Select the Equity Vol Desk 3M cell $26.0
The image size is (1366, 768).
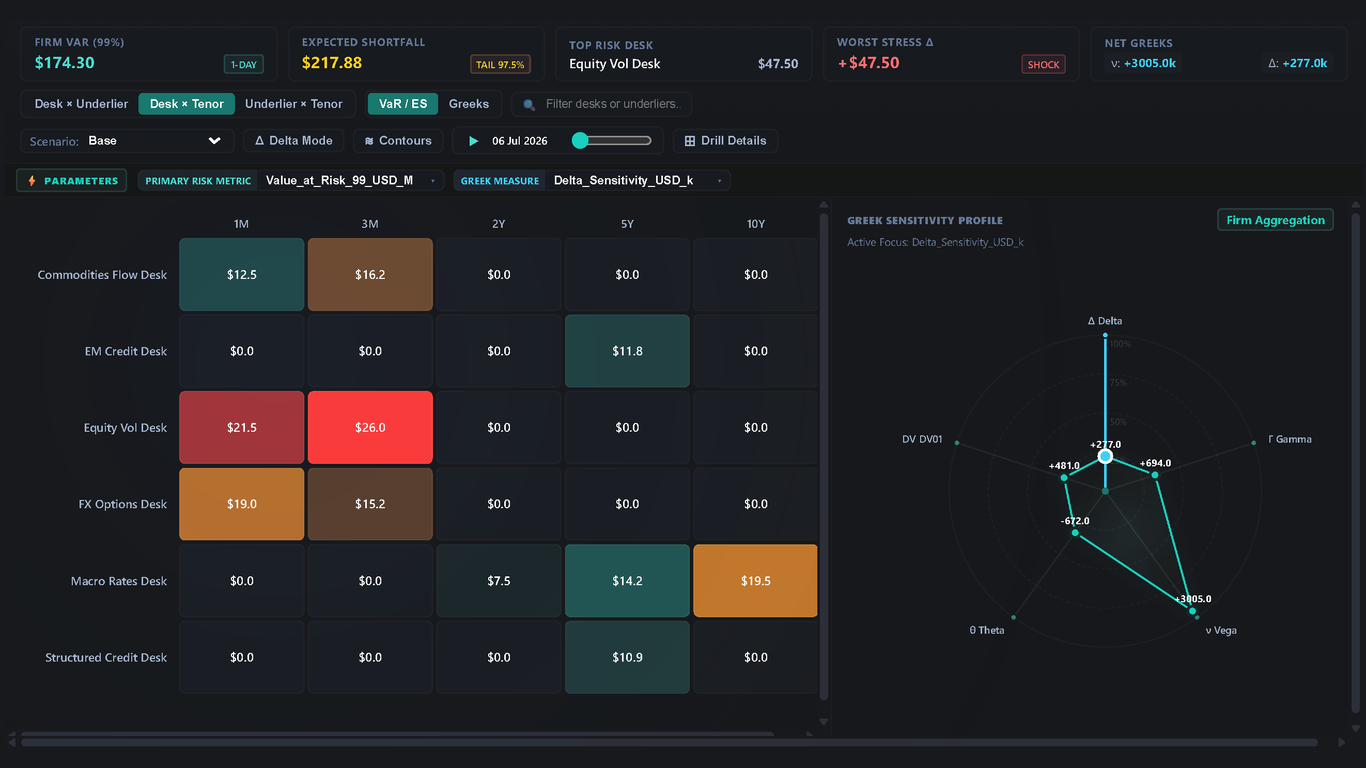click(x=370, y=427)
